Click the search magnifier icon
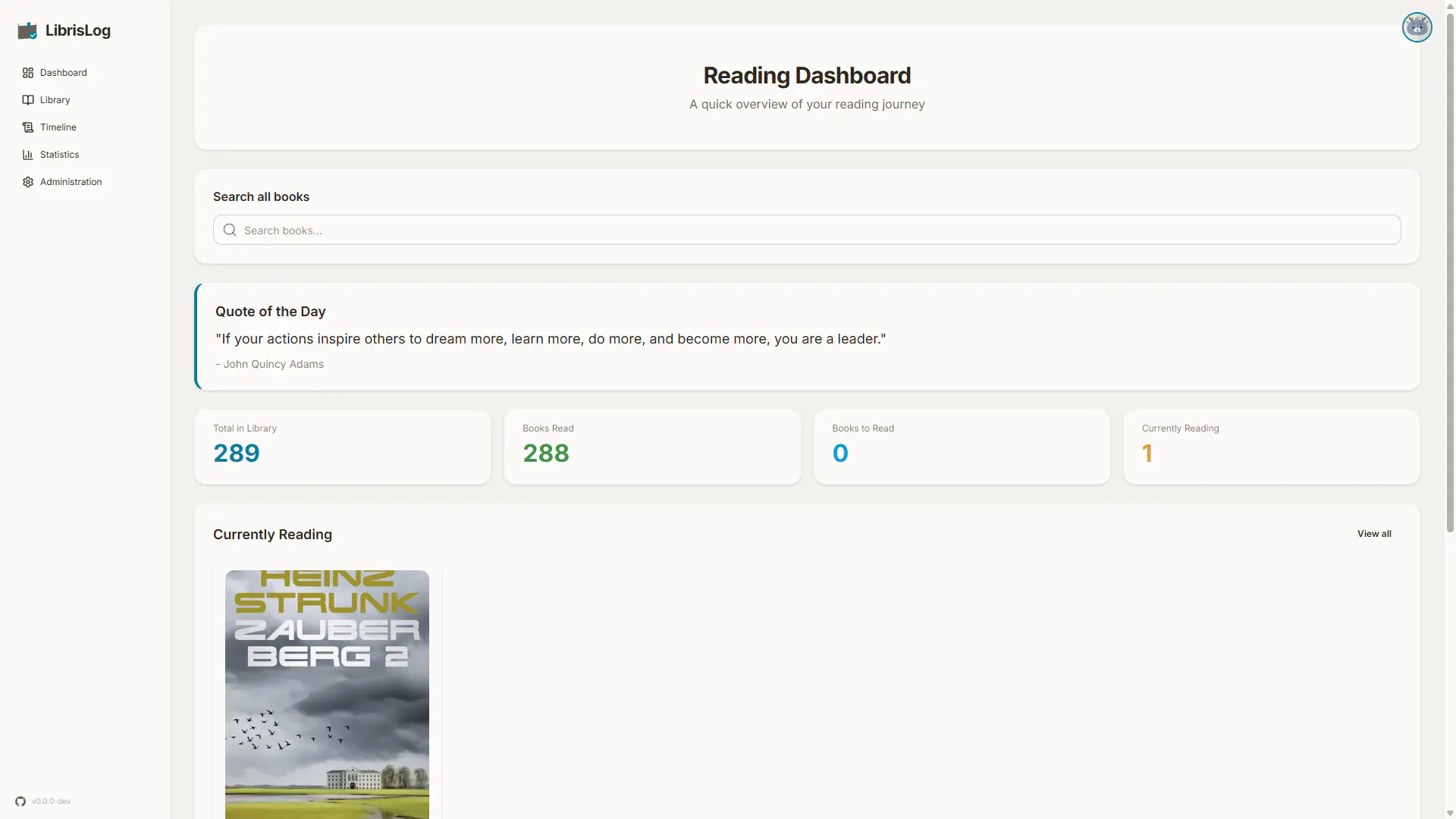The image size is (1456, 819). point(230,230)
